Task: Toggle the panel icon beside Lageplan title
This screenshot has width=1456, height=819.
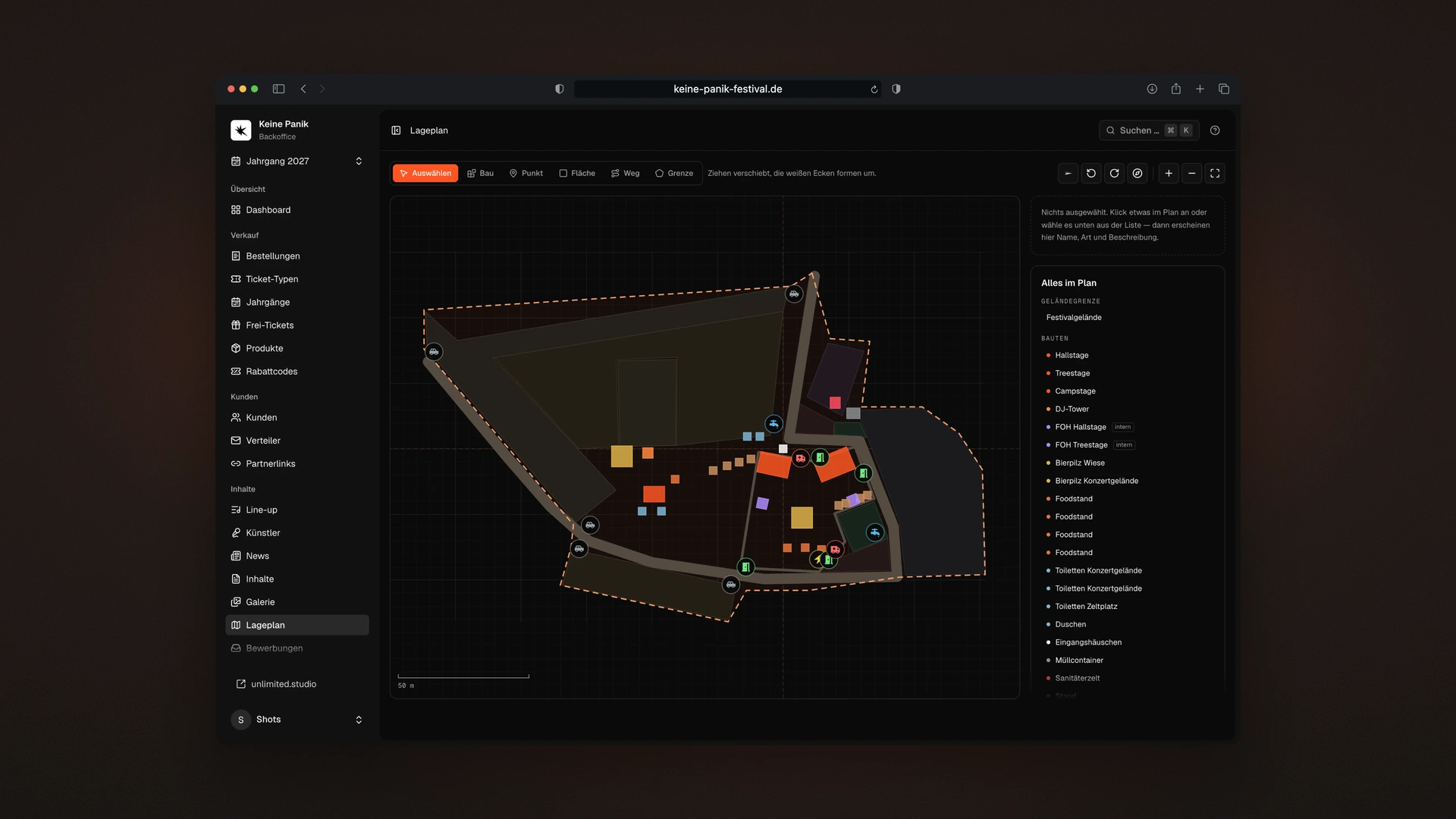Action: point(396,130)
